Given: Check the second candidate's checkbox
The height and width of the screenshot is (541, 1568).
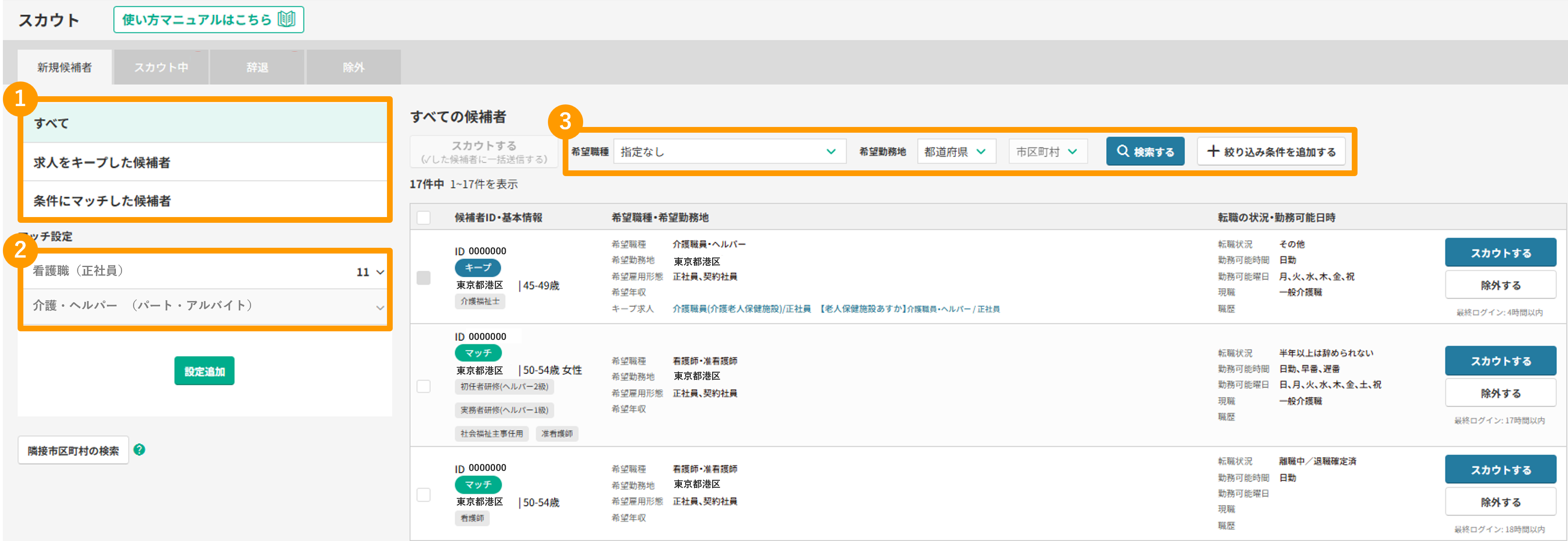Looking at the screenshot, I should point(424,387).
